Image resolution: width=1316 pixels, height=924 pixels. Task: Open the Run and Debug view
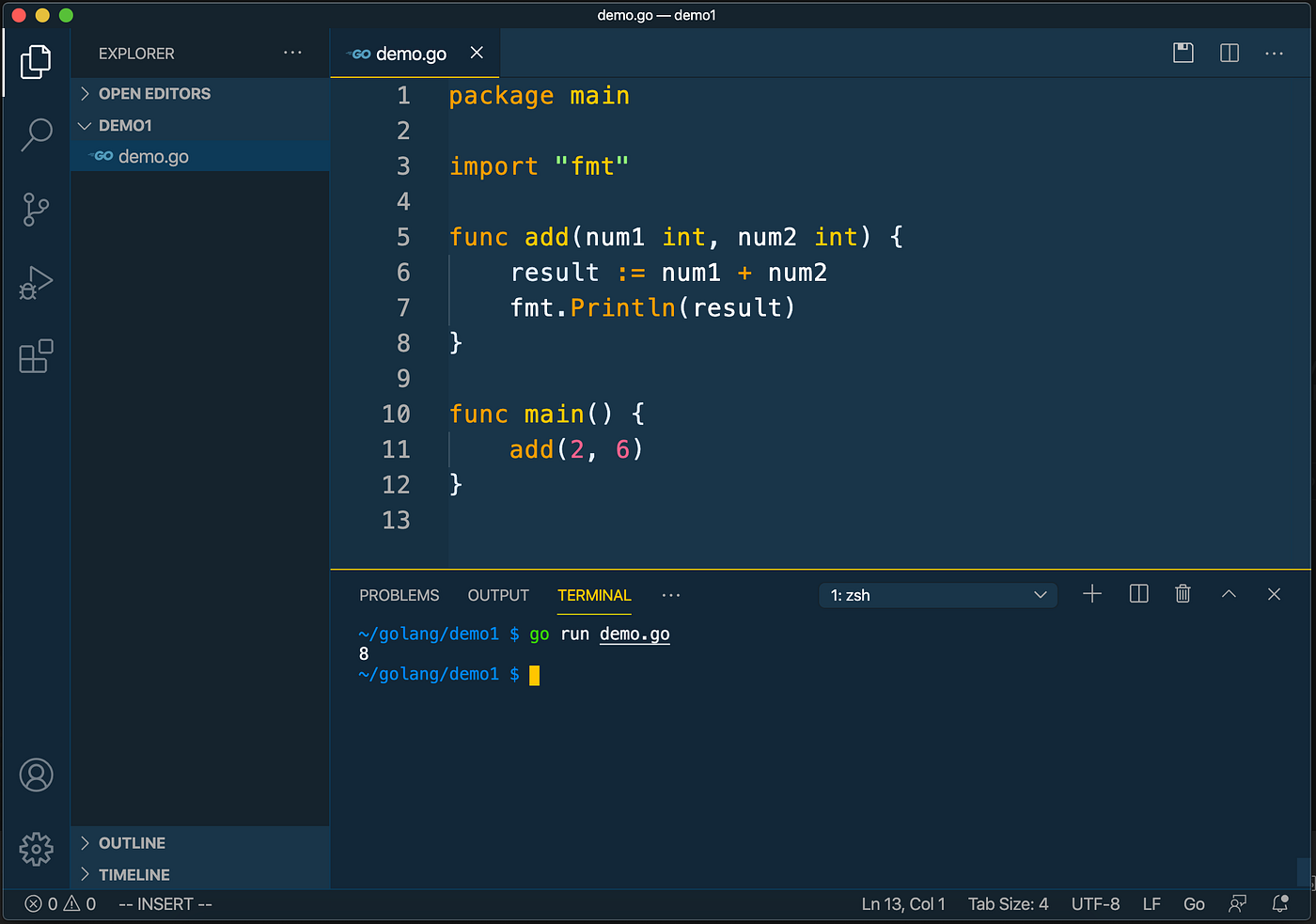point(36,282)
